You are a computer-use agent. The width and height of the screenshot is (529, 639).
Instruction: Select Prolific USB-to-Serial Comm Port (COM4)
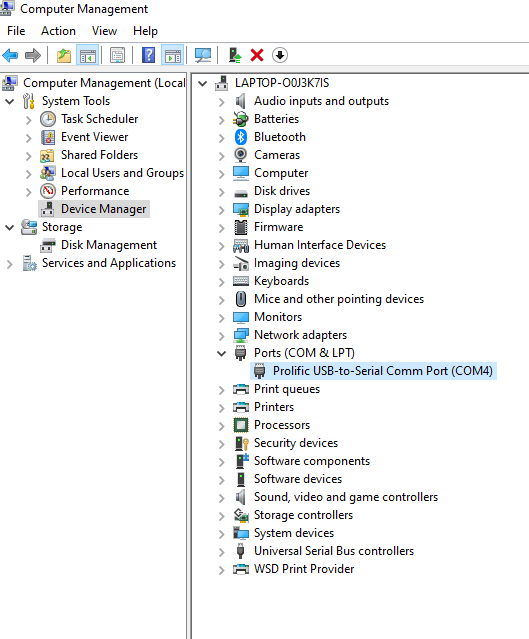(383, 371)
